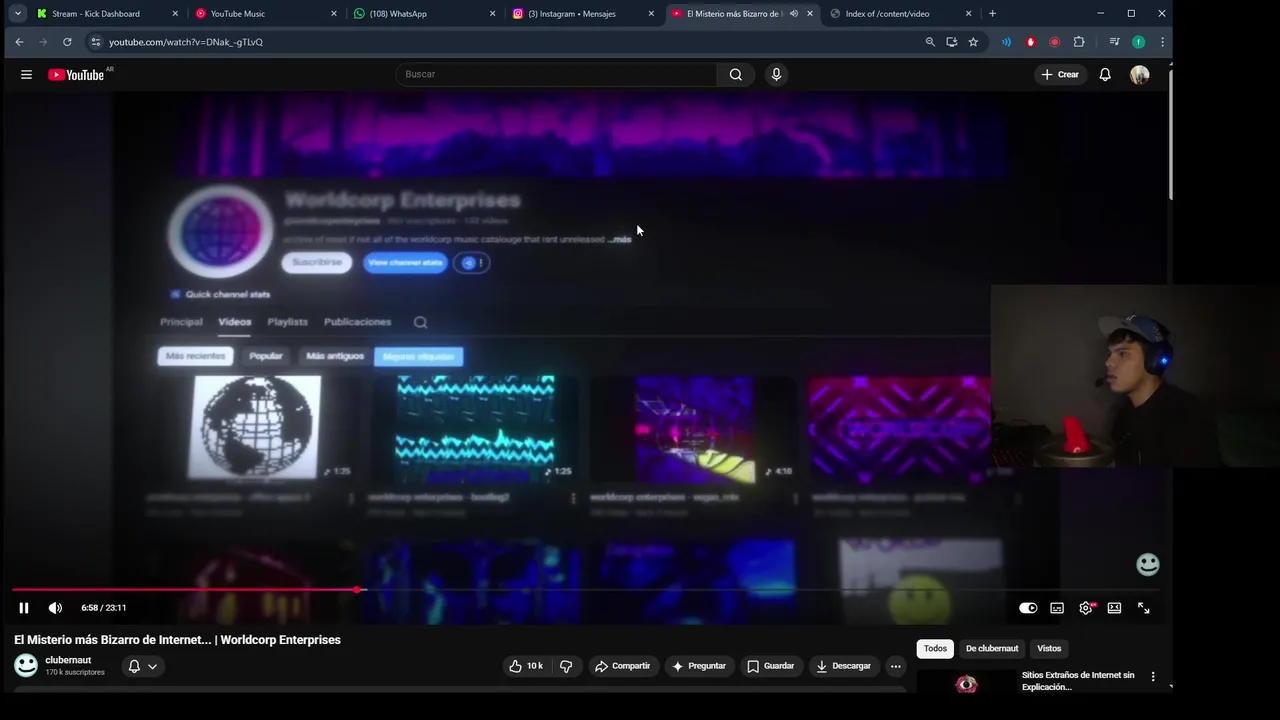
Task: Click the Guardar button
Action: tap(770, 666)
